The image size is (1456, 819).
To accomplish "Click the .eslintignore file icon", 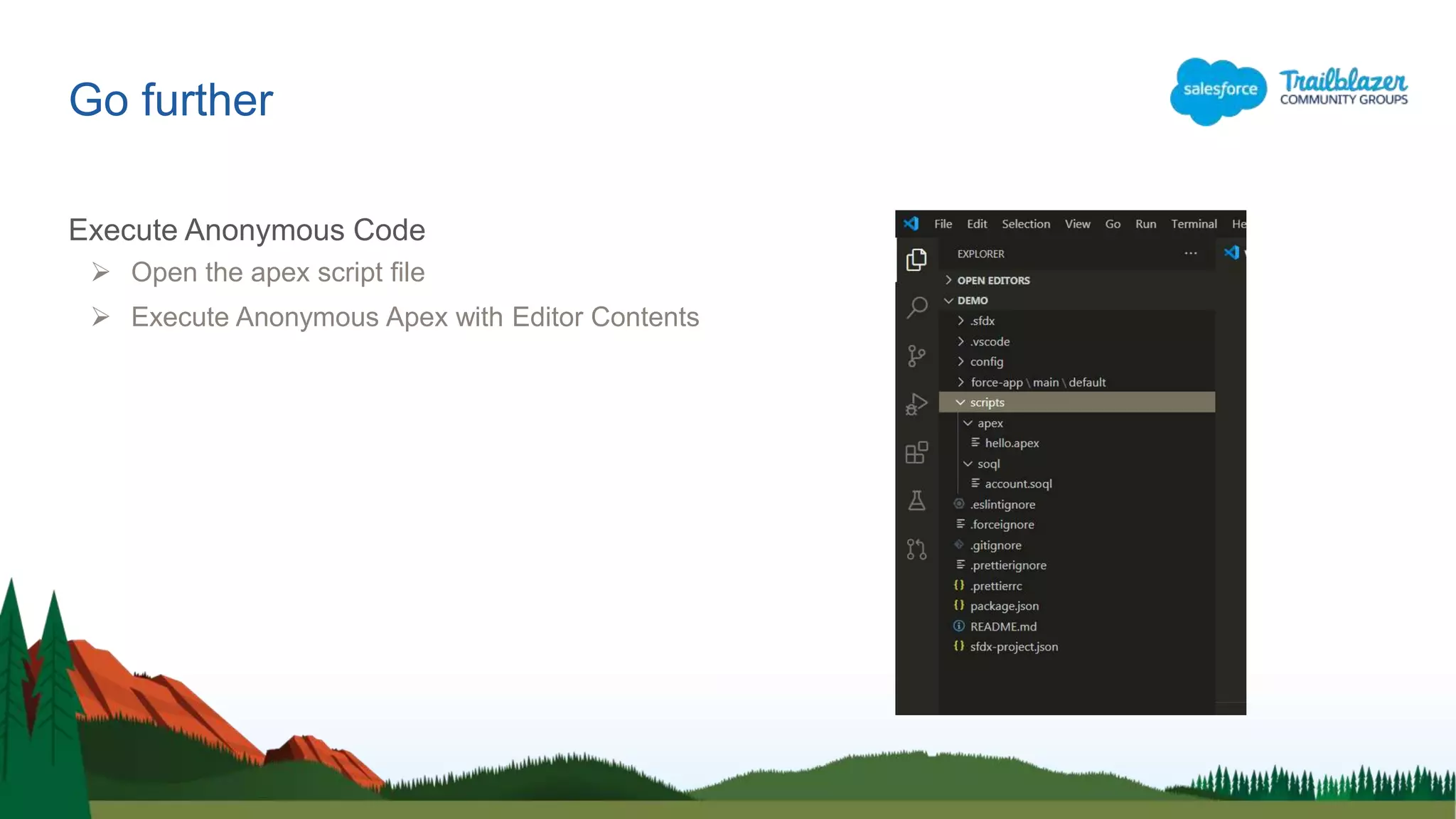I will coord(959,503).
